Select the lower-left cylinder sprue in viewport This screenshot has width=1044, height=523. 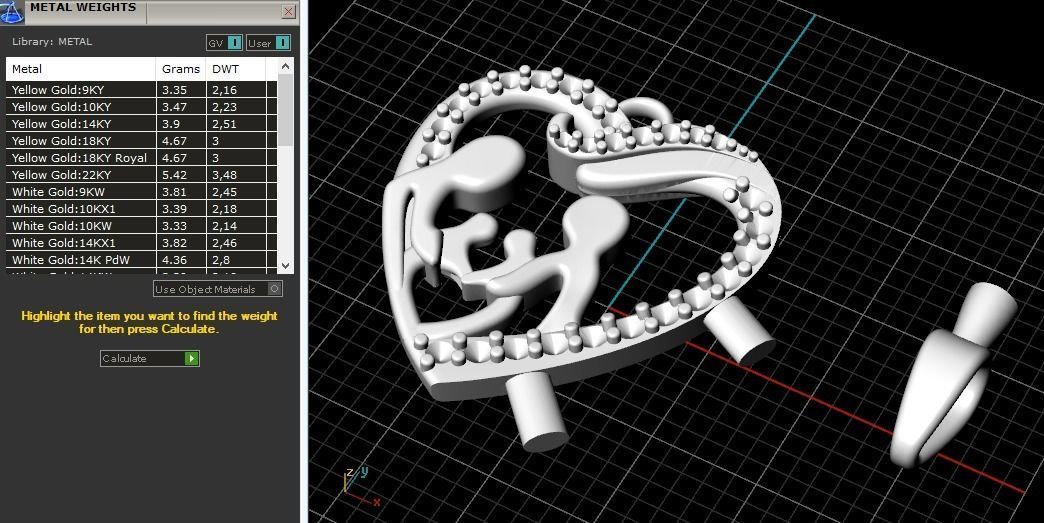536,414
